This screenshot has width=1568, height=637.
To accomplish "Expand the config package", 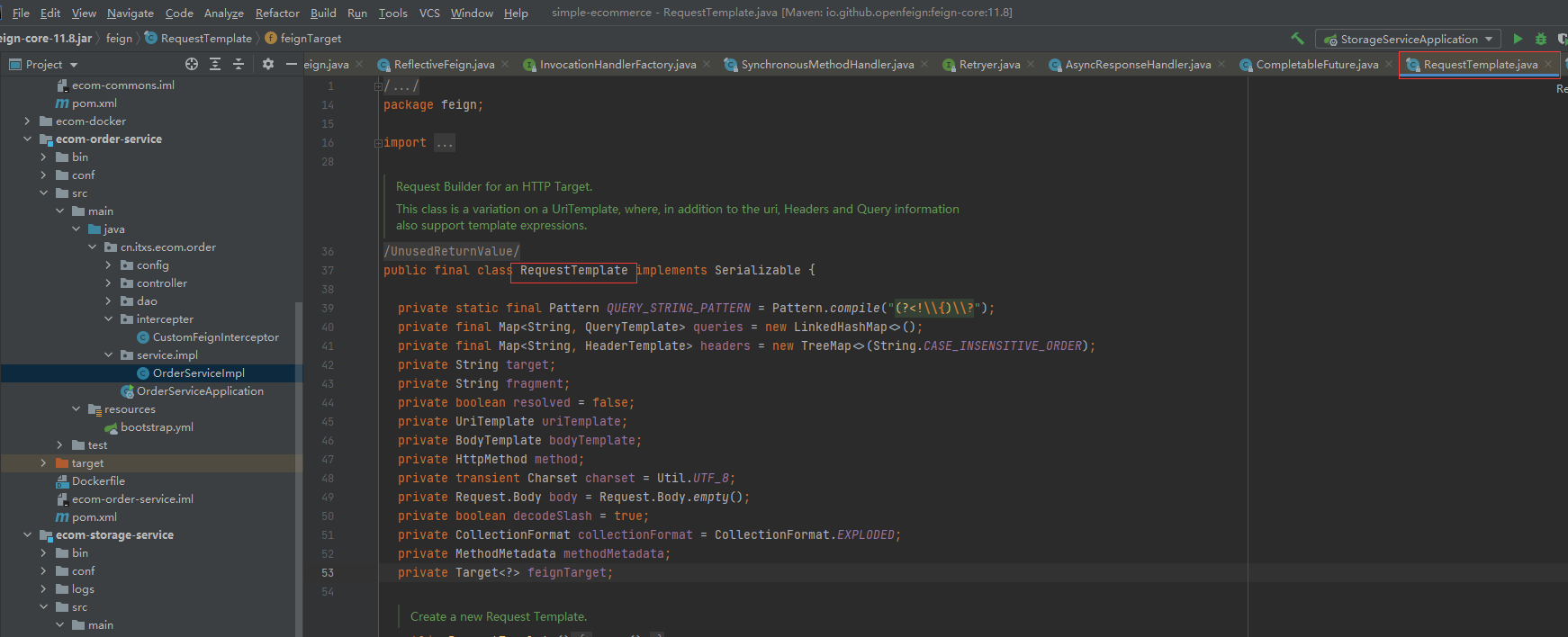I will tap(108, 265).
